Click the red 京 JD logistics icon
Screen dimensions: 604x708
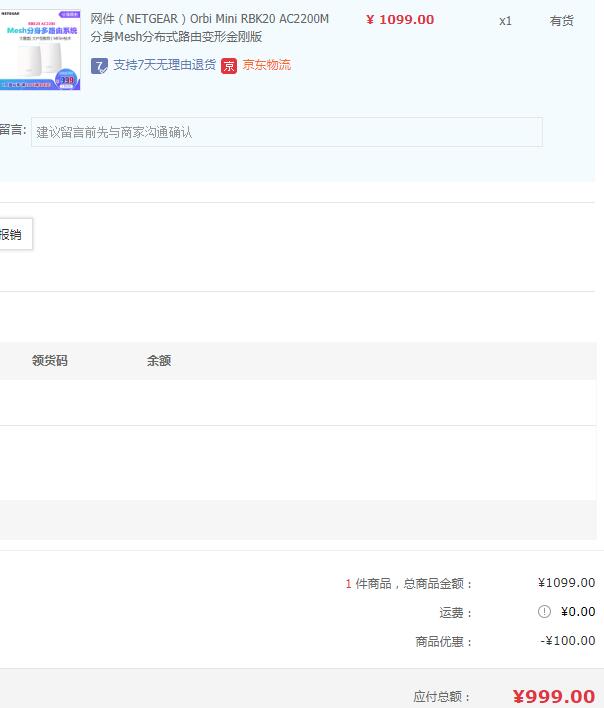pyautogui.click(x=229, y=66)
